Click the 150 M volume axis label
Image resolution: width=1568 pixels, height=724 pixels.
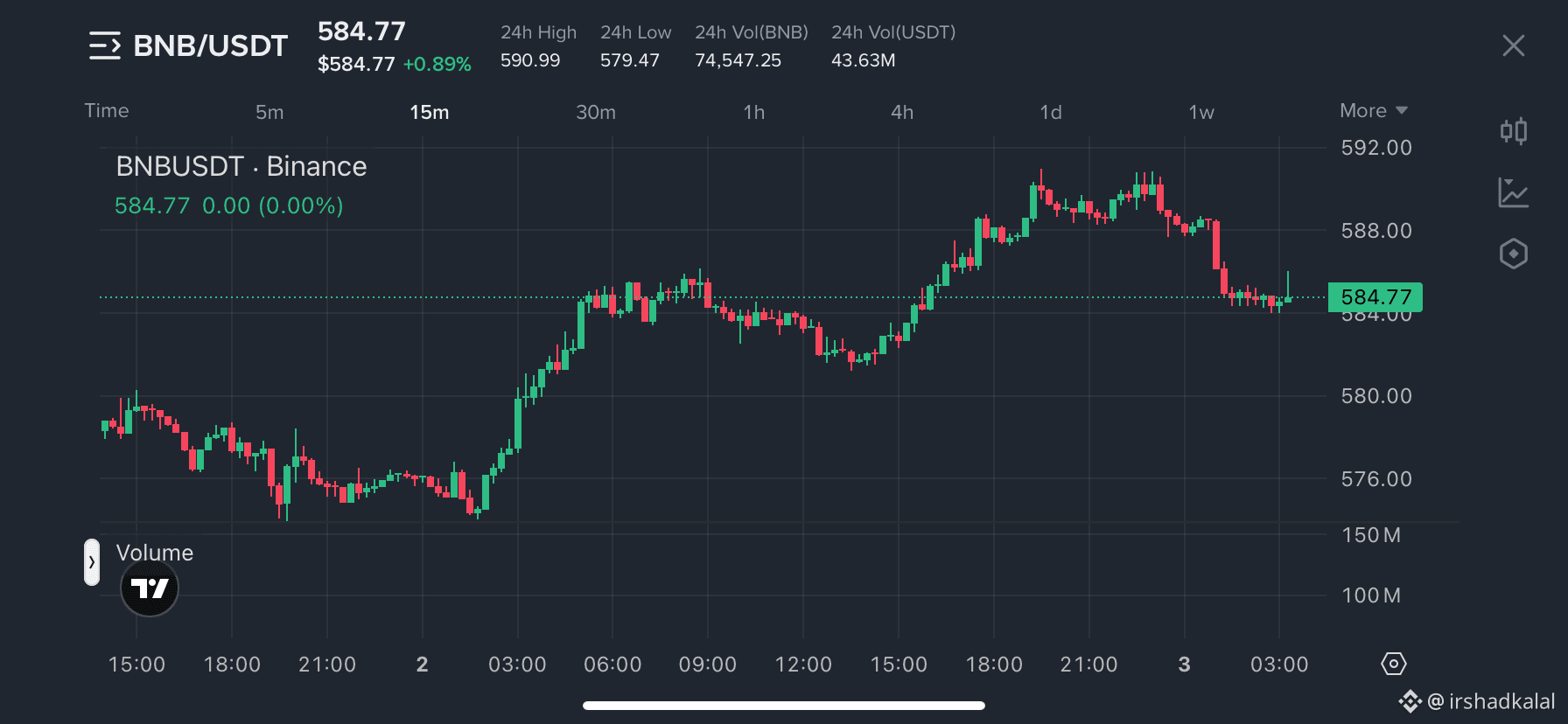(x=1371, y=535)
